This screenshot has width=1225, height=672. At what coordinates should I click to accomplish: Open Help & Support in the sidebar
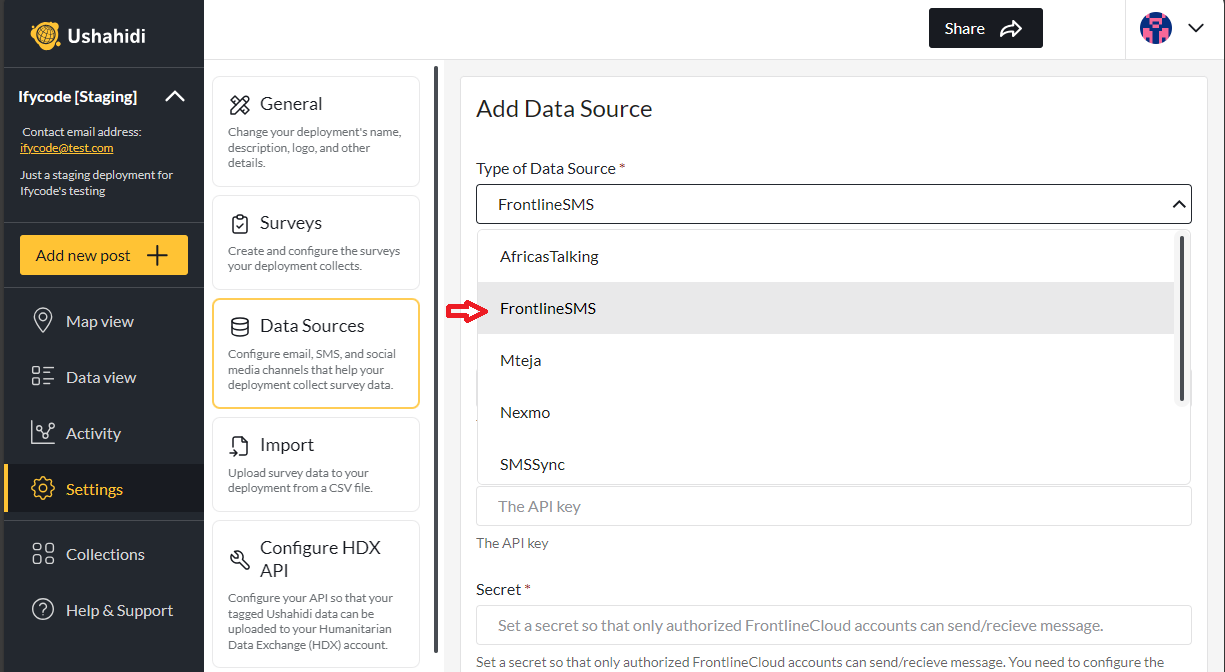coord(119,610)
